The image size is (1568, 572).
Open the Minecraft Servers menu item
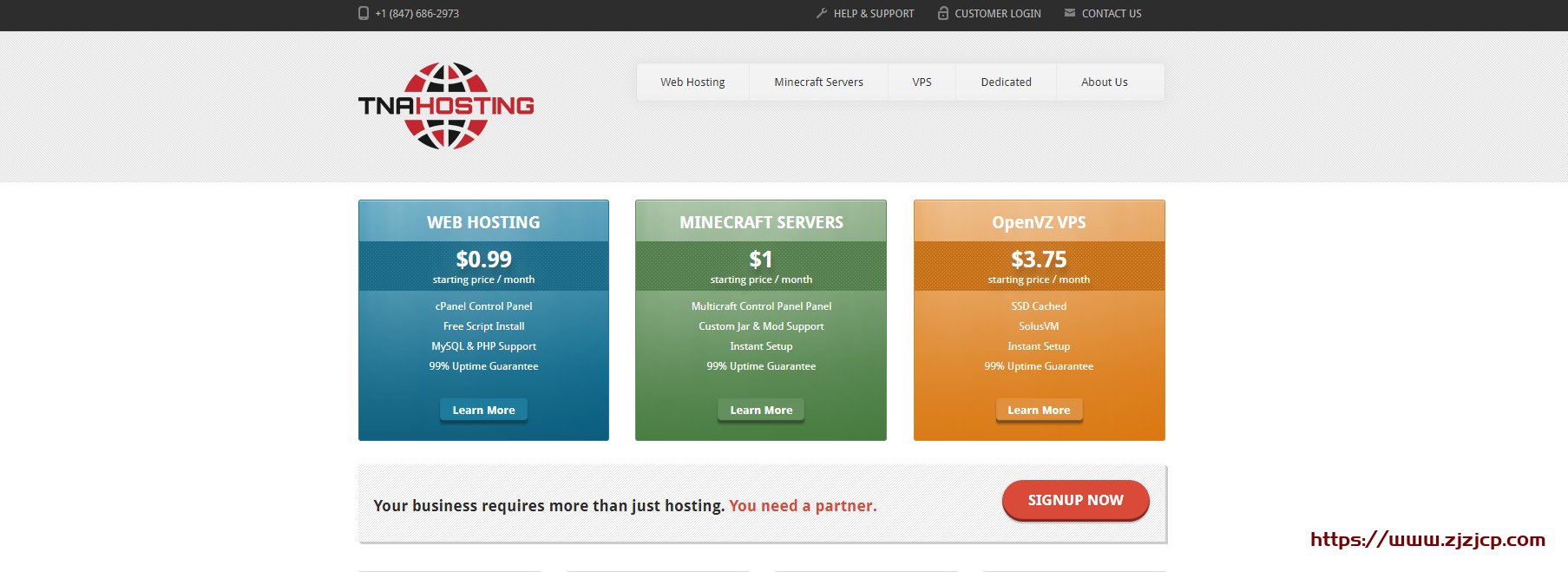[818, 82]
